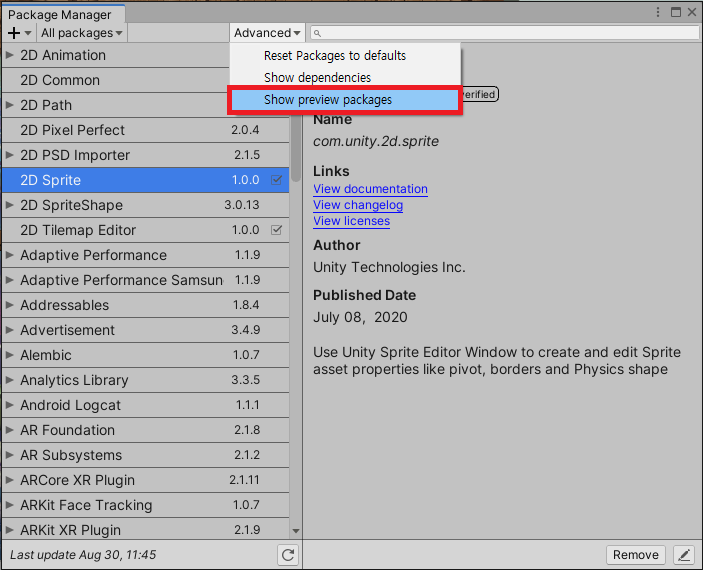Viewport: 703px width, 570px height.
Task: Click the View changelog link
Action: pos(358,205)
